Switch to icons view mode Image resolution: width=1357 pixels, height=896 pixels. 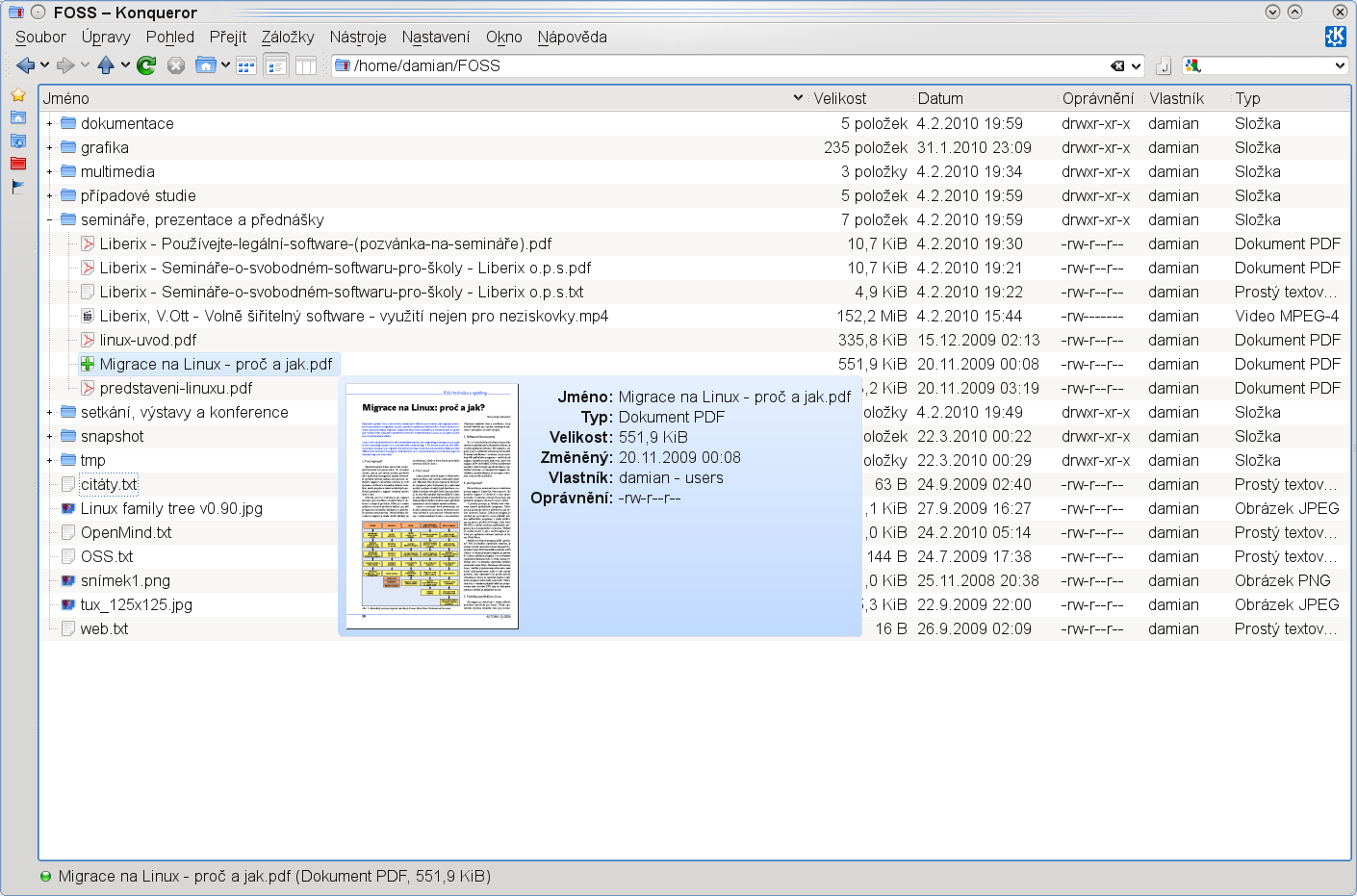pos(246,65)
